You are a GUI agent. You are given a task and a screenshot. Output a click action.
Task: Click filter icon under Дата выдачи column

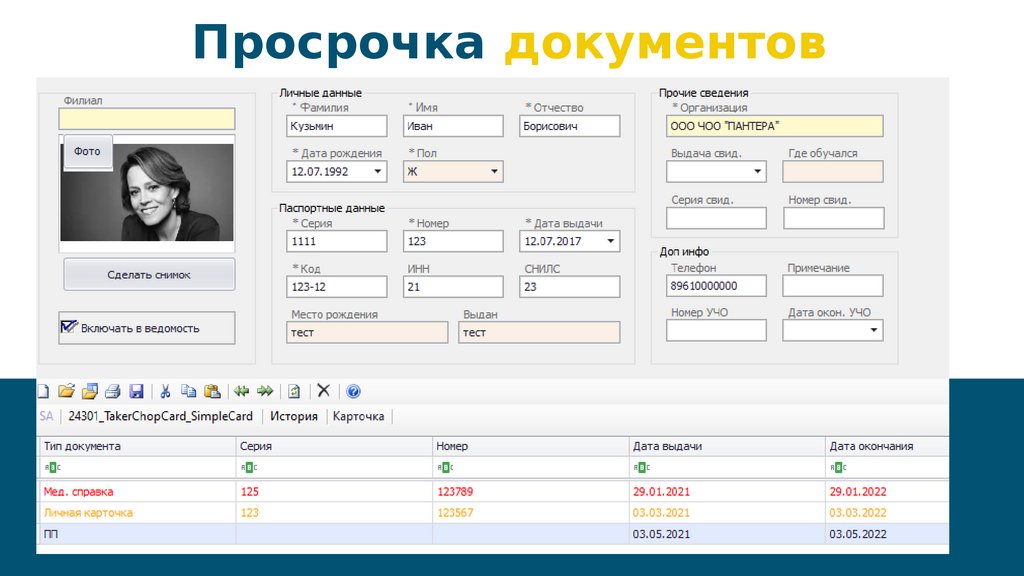[641, 467]
